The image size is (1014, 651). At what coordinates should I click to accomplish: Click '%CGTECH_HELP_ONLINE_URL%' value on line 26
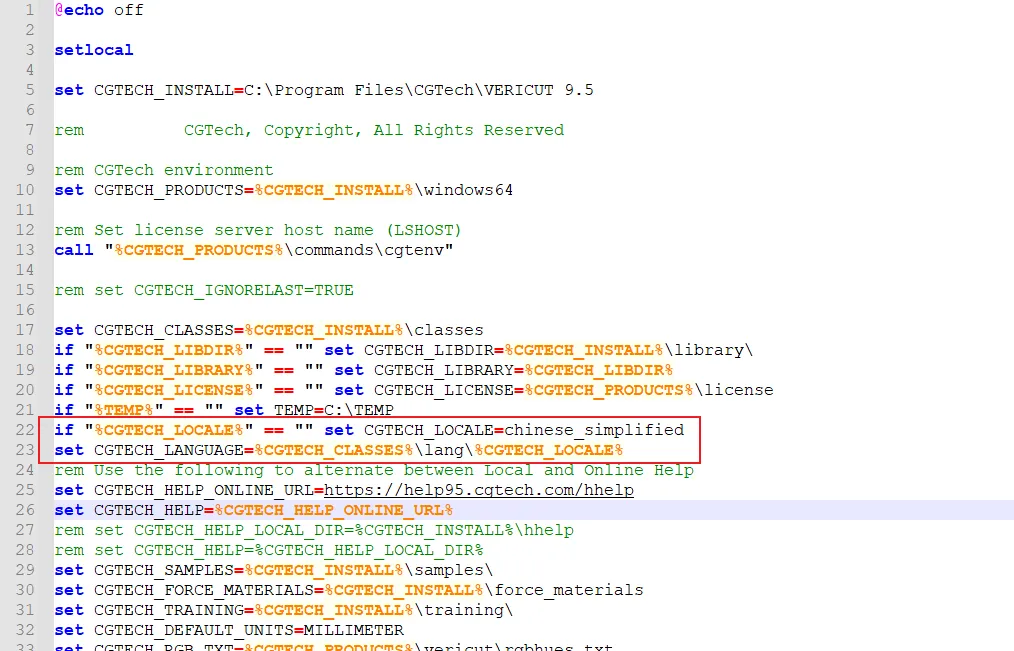[x=334, y=510]
